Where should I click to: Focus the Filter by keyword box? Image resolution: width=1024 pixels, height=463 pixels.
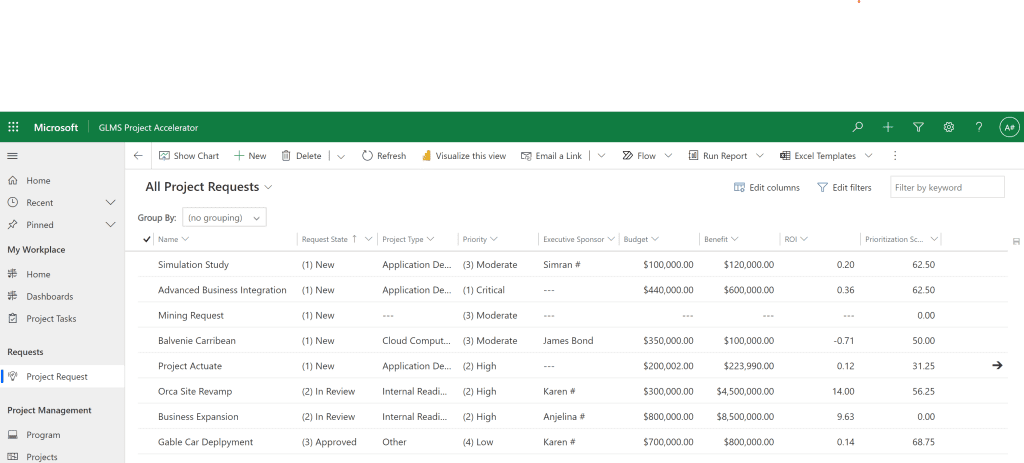[947, 187]
